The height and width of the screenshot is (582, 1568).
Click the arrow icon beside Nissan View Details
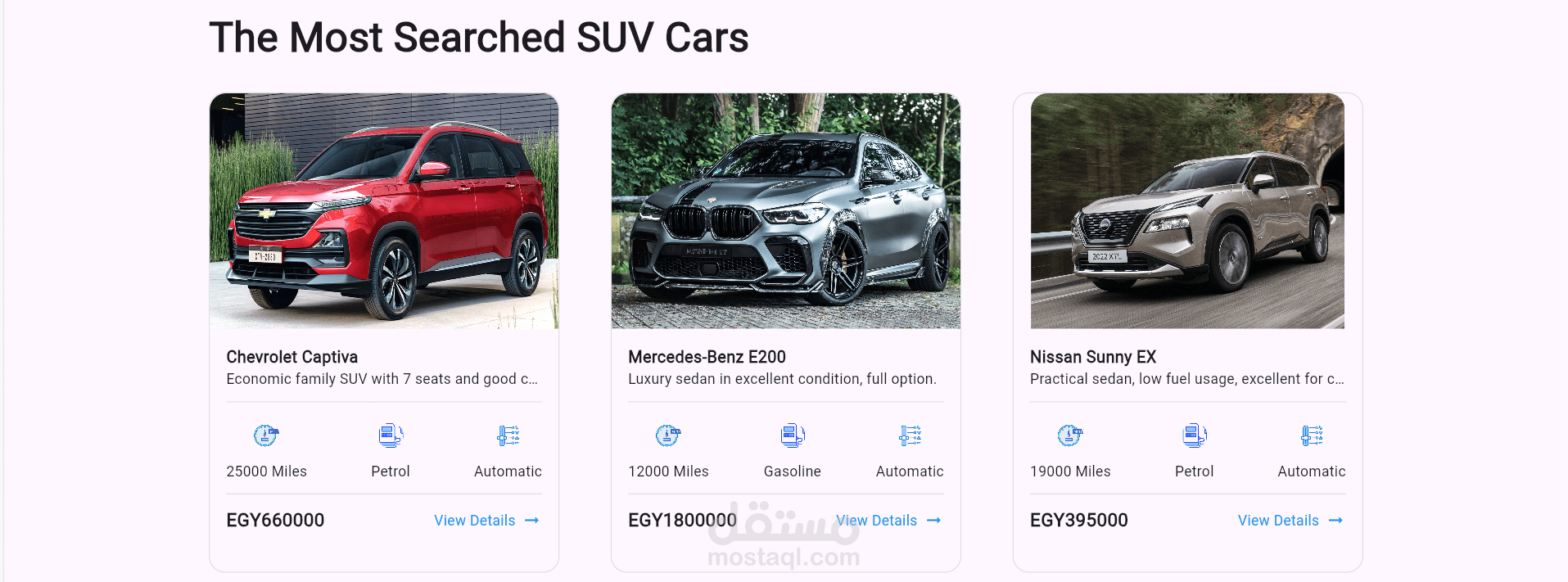[x=1335, y=521]
